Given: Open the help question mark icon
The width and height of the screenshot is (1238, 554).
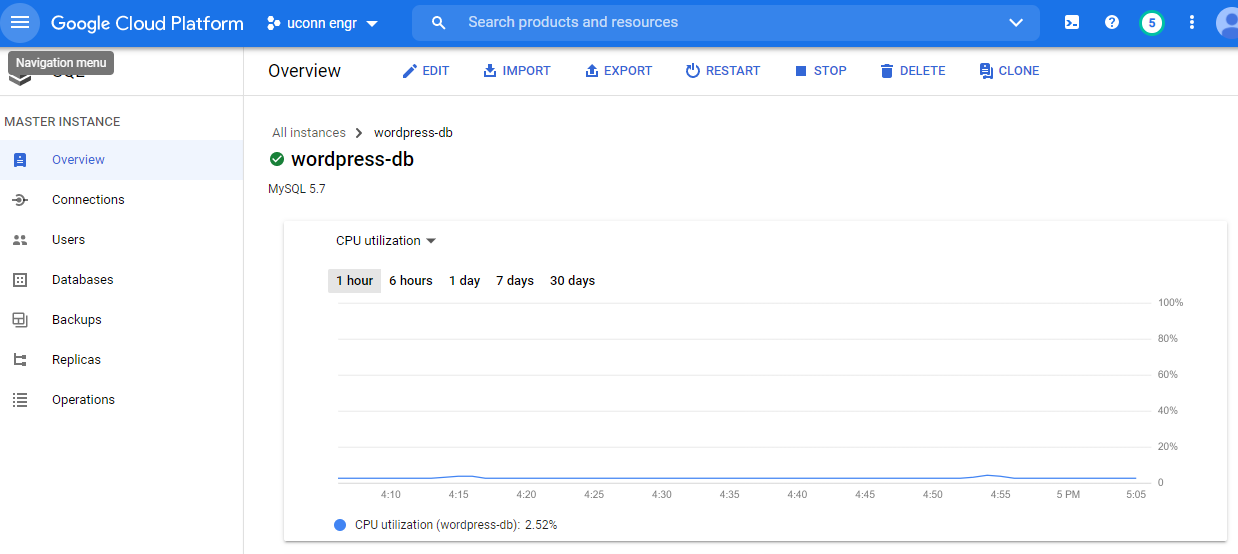Looking at the screenshot, I should click(x=1112, y=22).
